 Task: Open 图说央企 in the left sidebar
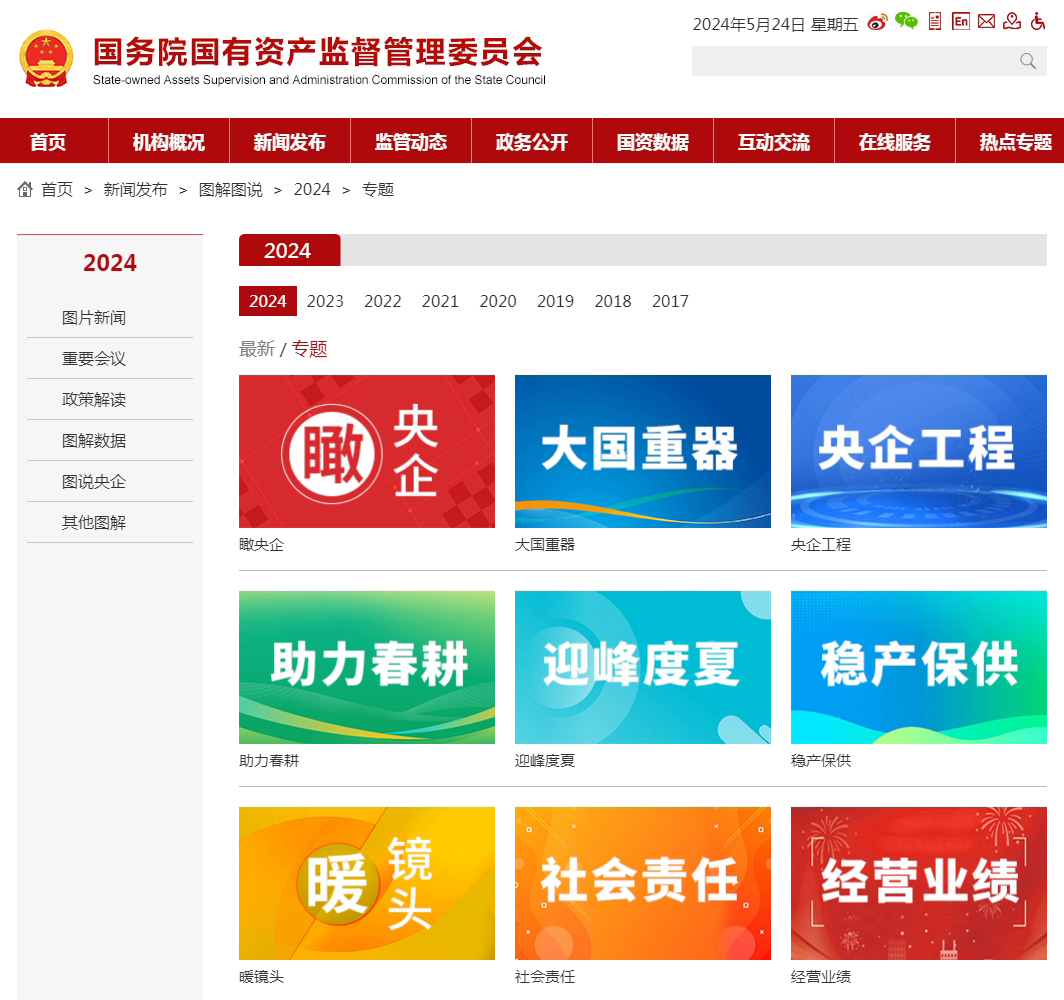(x=94, y=481)
